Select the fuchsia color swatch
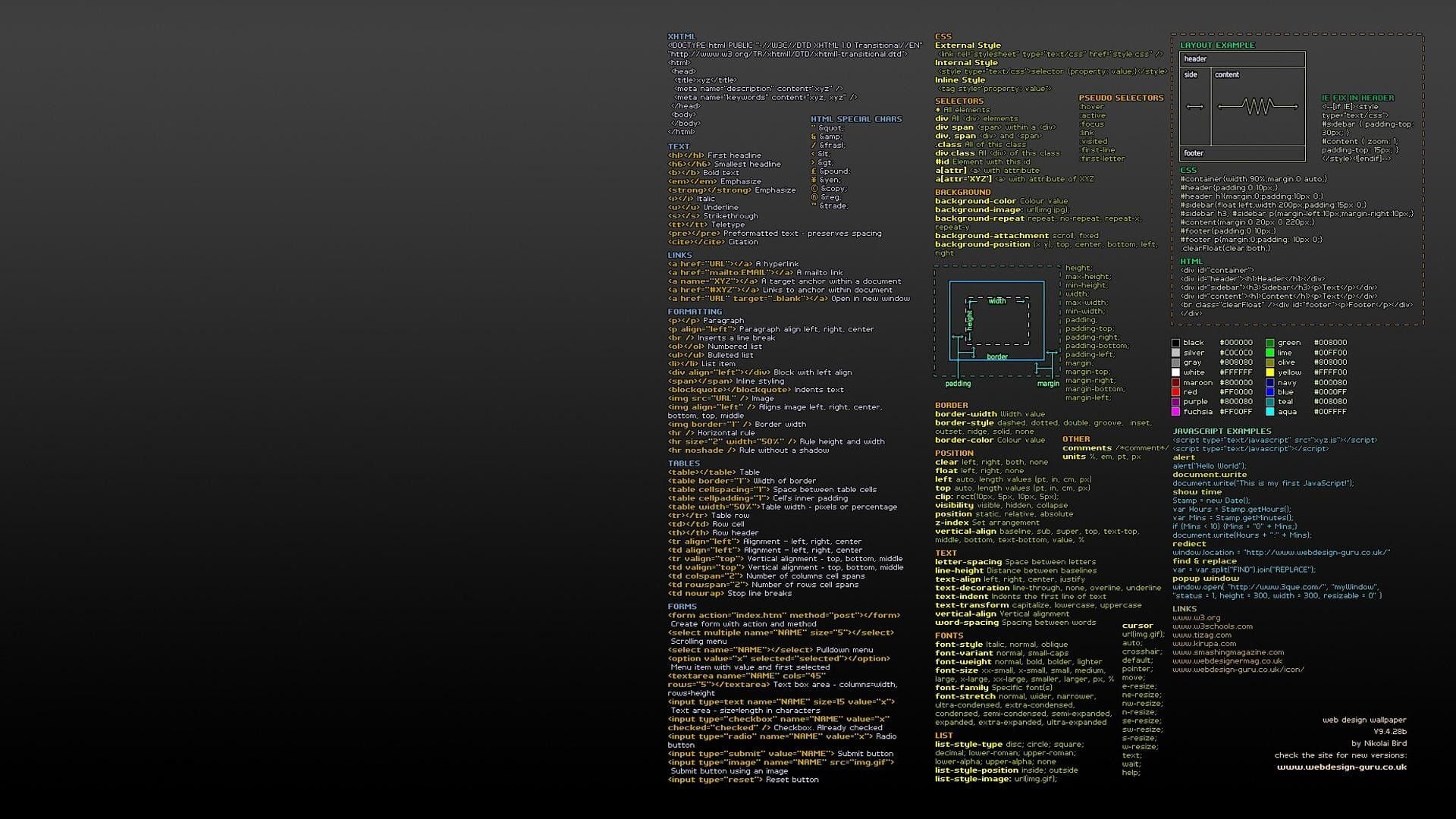1456x819 pixels. coord(1175,411)
